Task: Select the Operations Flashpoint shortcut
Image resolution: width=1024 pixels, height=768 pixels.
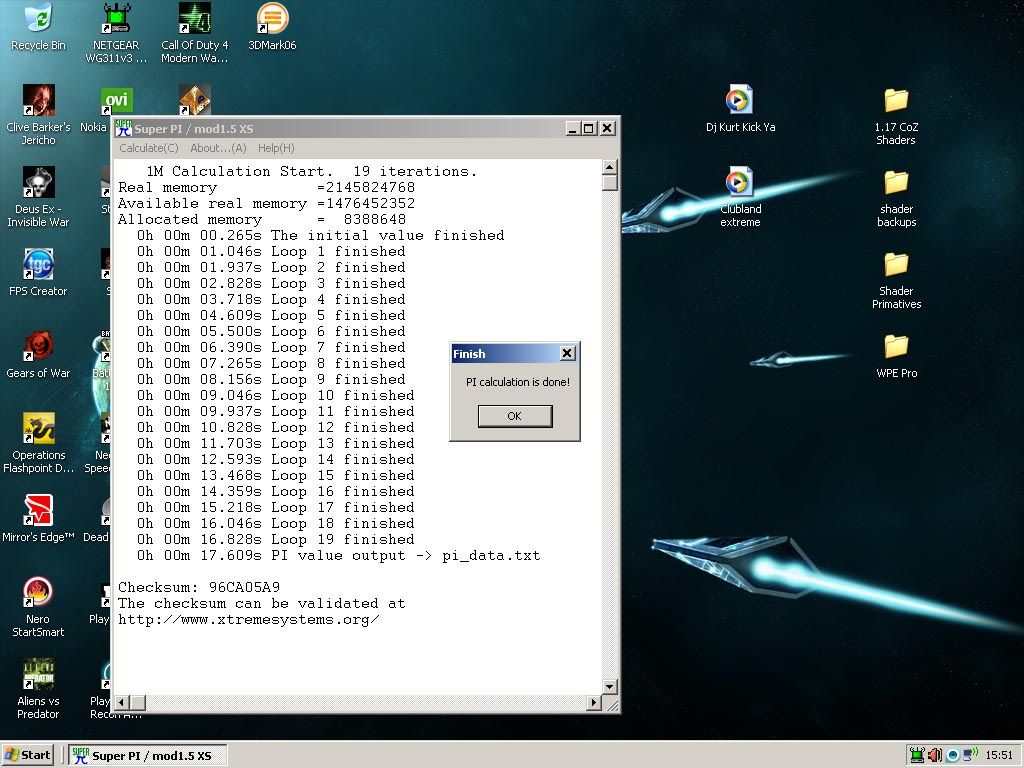Action: [x=38, y=443]
